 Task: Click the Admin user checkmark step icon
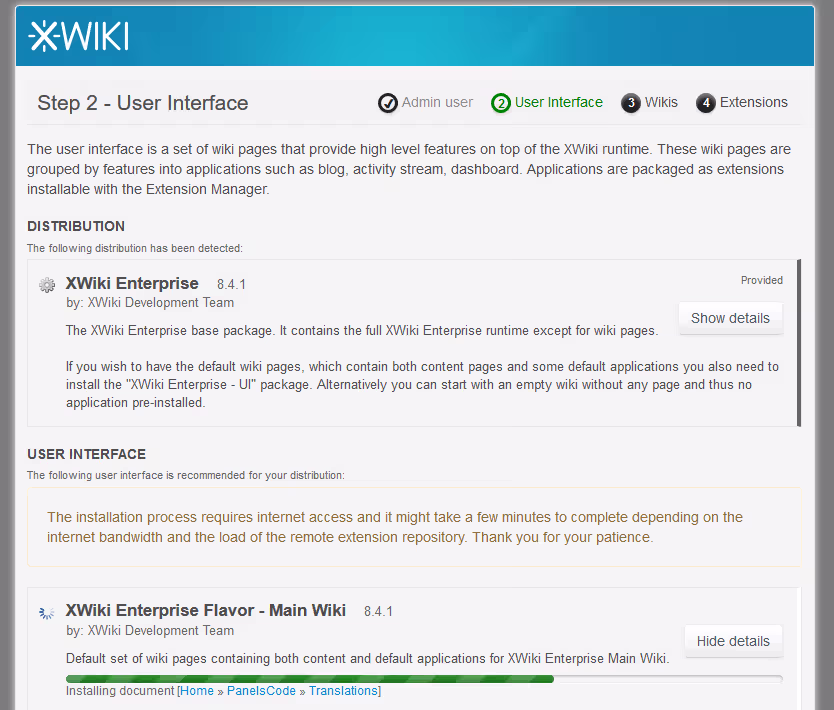coord(387,103)
